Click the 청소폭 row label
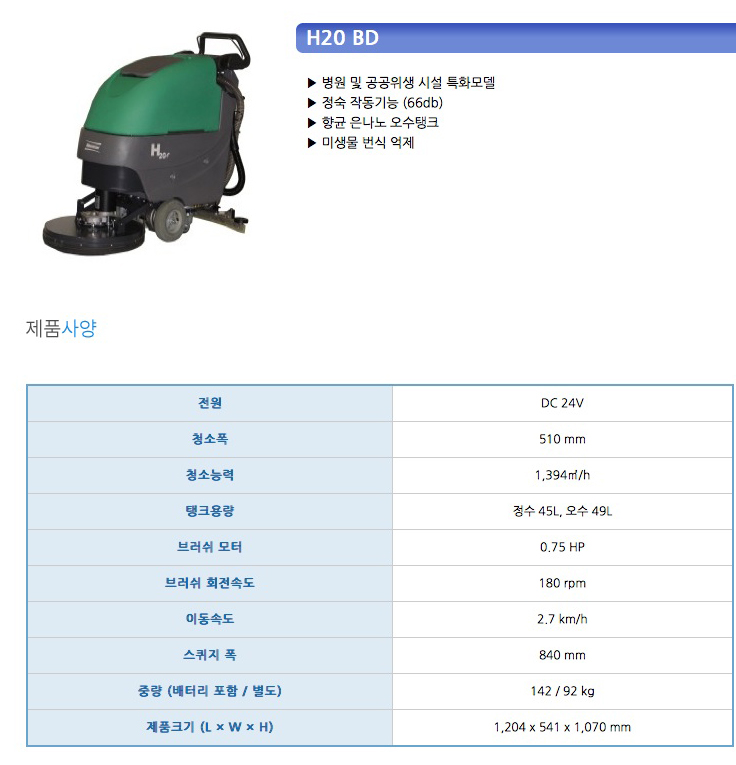The width and height of the screenshot is (736, 765). pyautogui.click(x=210, y=439)
